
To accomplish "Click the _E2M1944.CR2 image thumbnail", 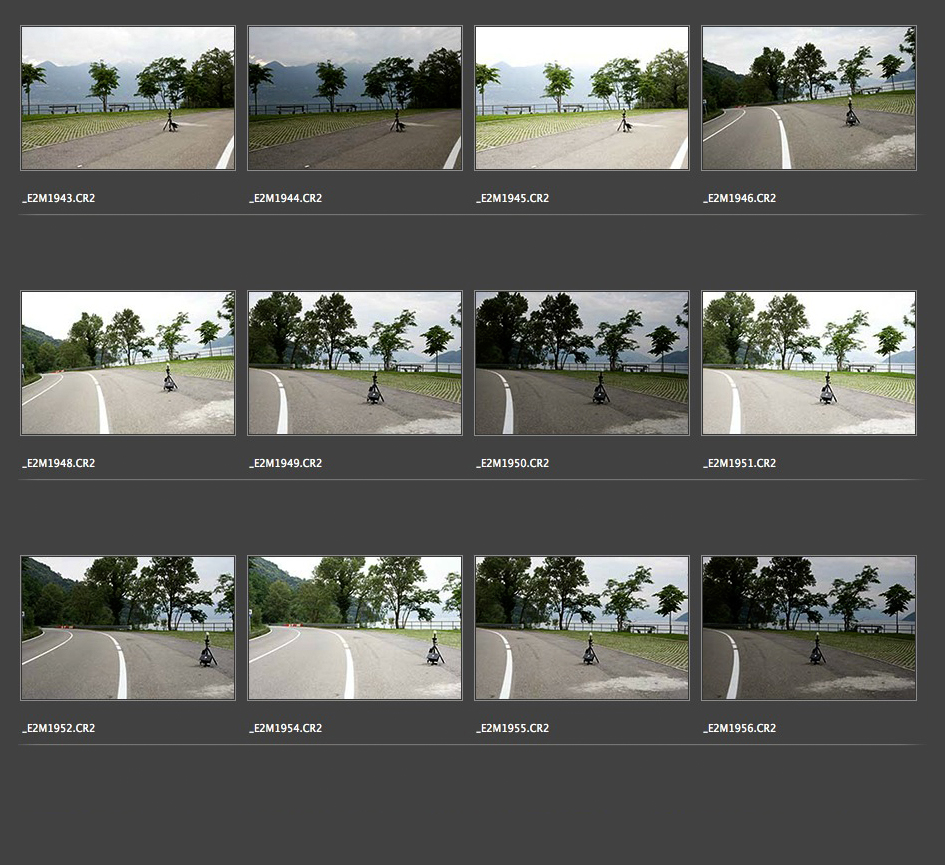I will 355,98.
